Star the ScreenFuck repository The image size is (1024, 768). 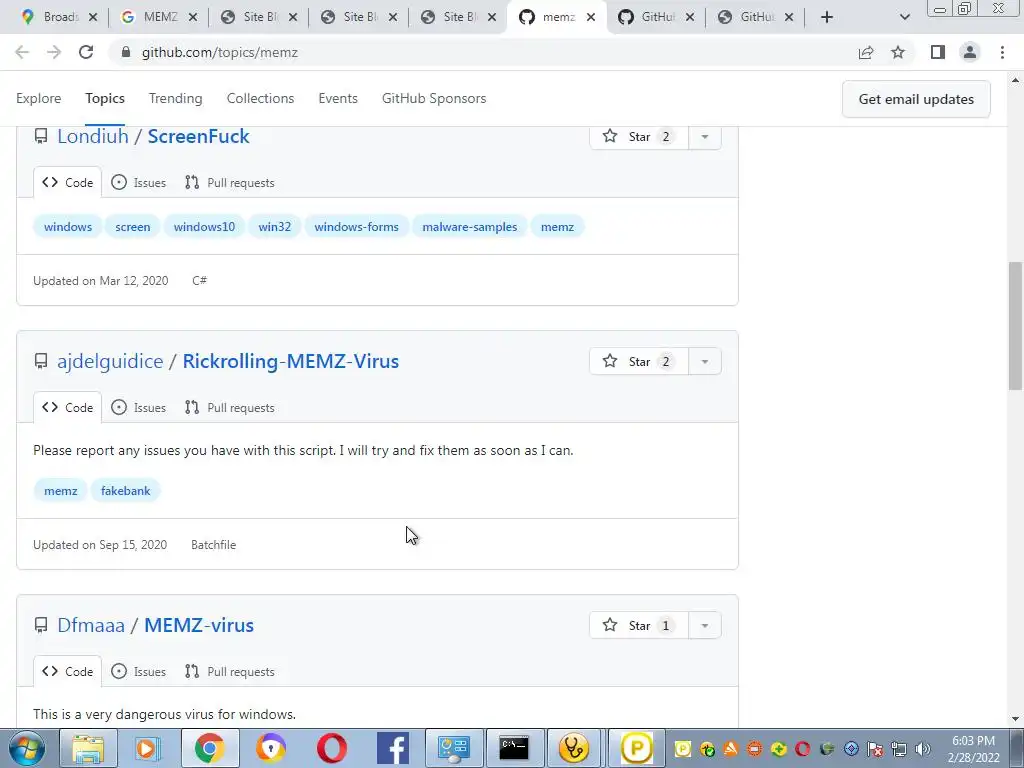(x=639, y=136)
